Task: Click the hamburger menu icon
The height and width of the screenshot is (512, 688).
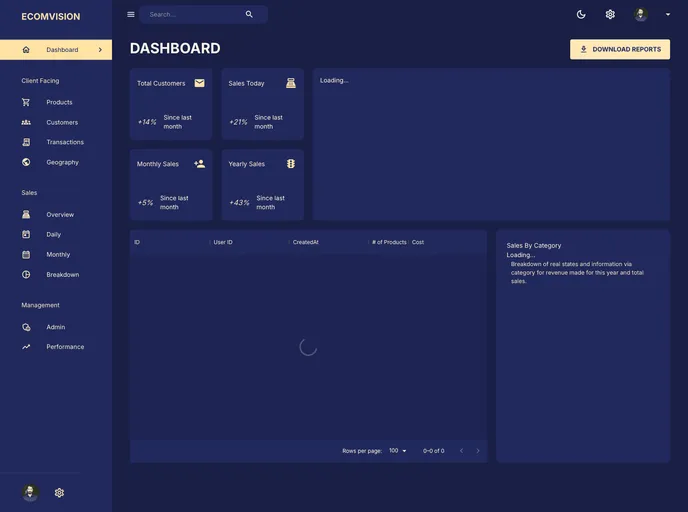Action: click(x=131, y=14)
